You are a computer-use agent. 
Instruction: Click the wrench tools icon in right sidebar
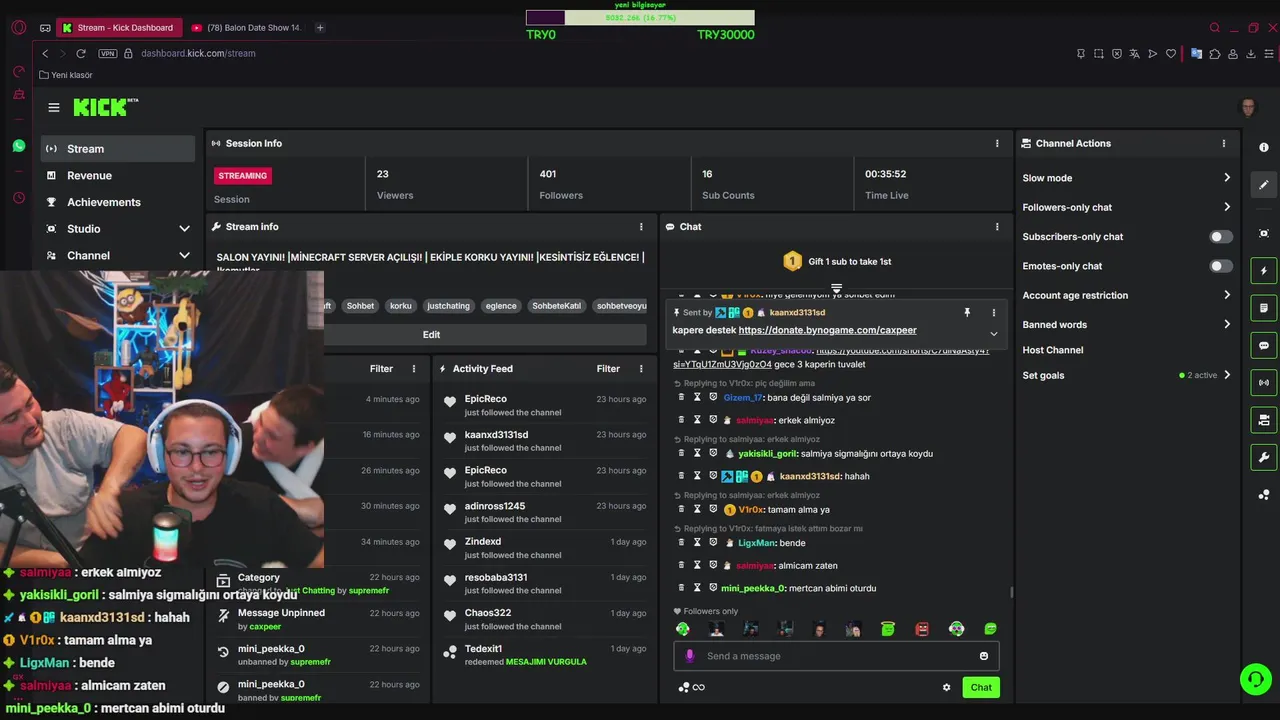click(1264, 457)
